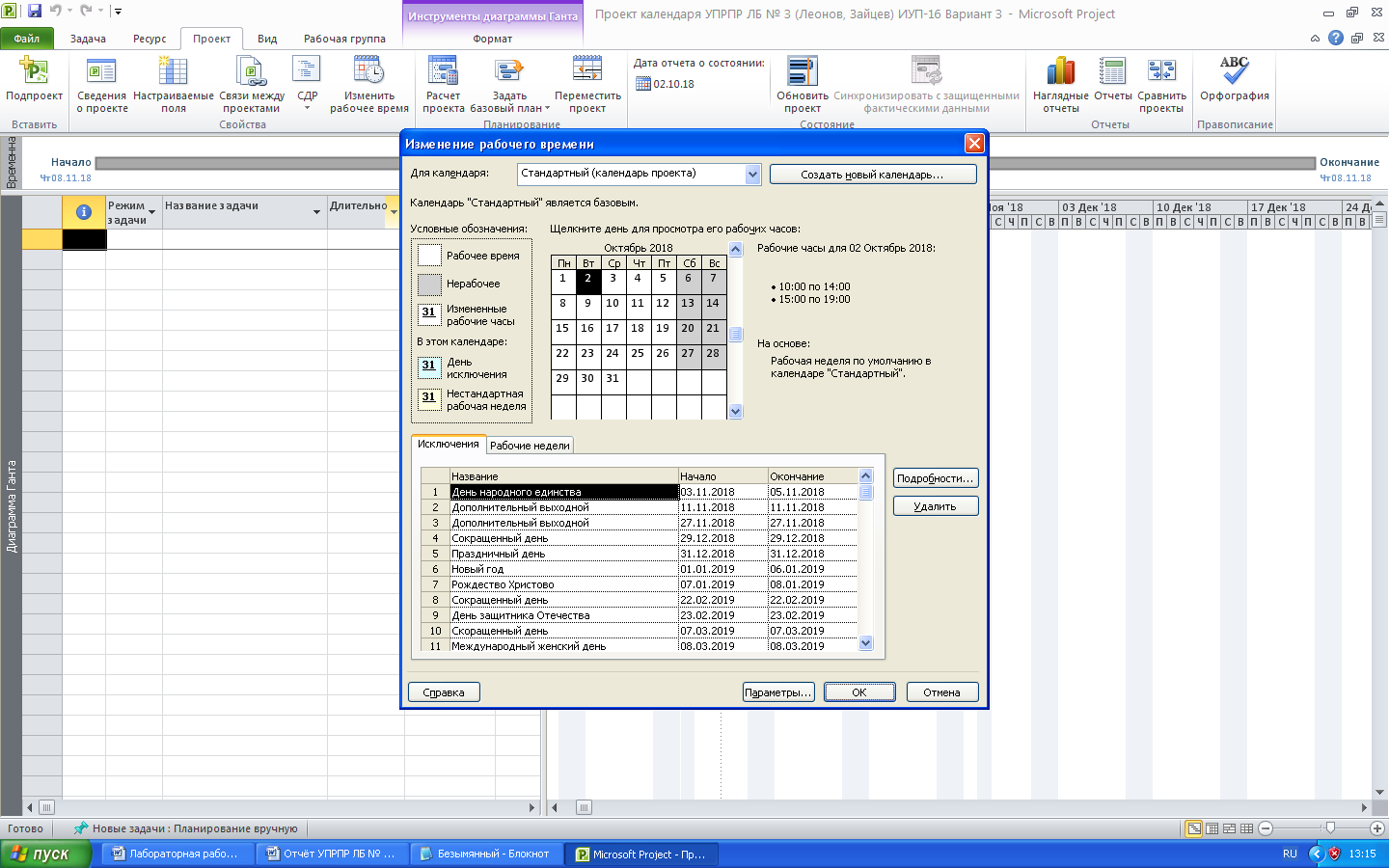This screenshot has width=1389, height=868.
Task: Click the Справка button
Action: click(x=444, y=692)
